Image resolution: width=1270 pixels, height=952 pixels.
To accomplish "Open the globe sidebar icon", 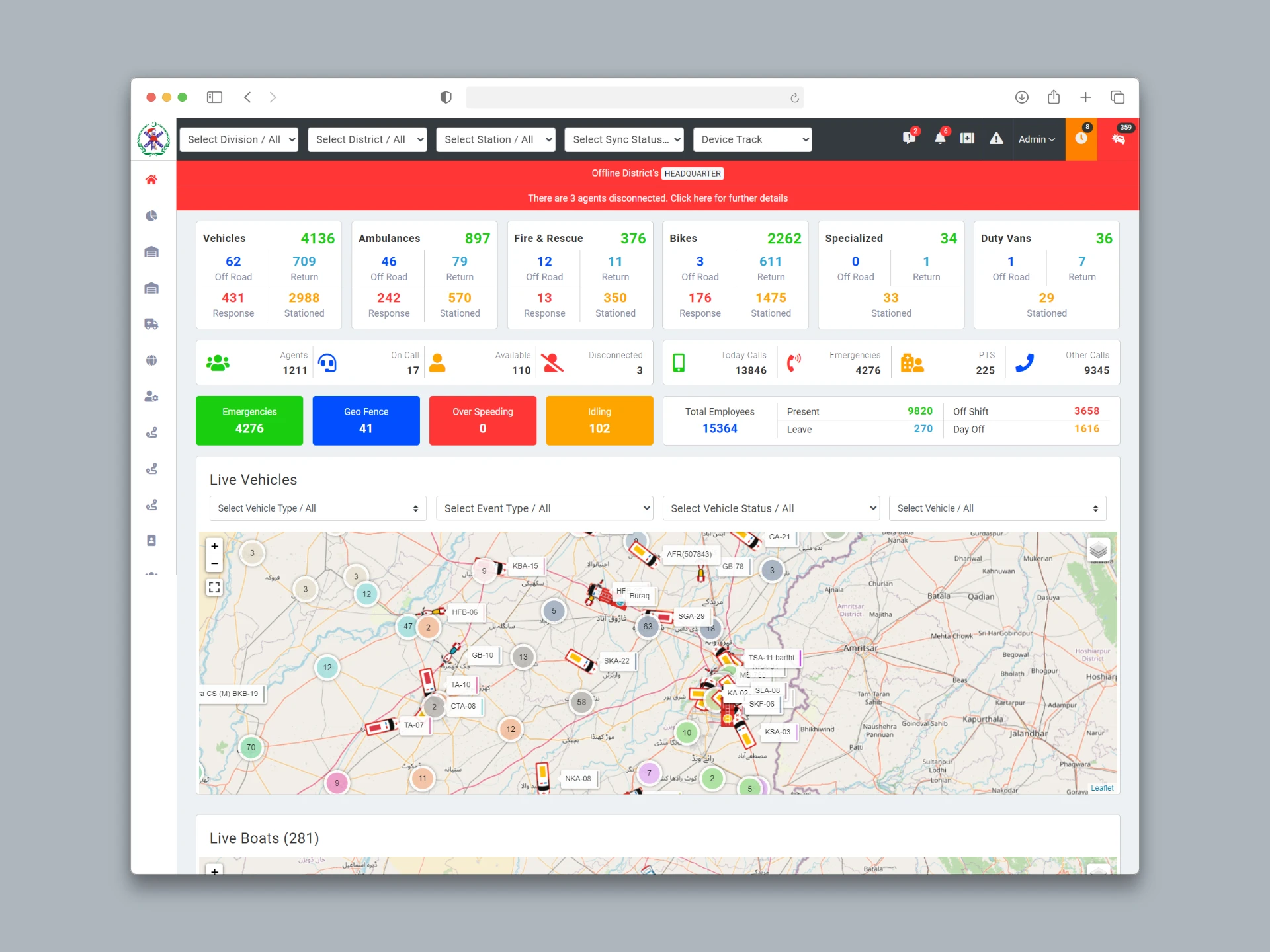I will (x=151, y=360).
